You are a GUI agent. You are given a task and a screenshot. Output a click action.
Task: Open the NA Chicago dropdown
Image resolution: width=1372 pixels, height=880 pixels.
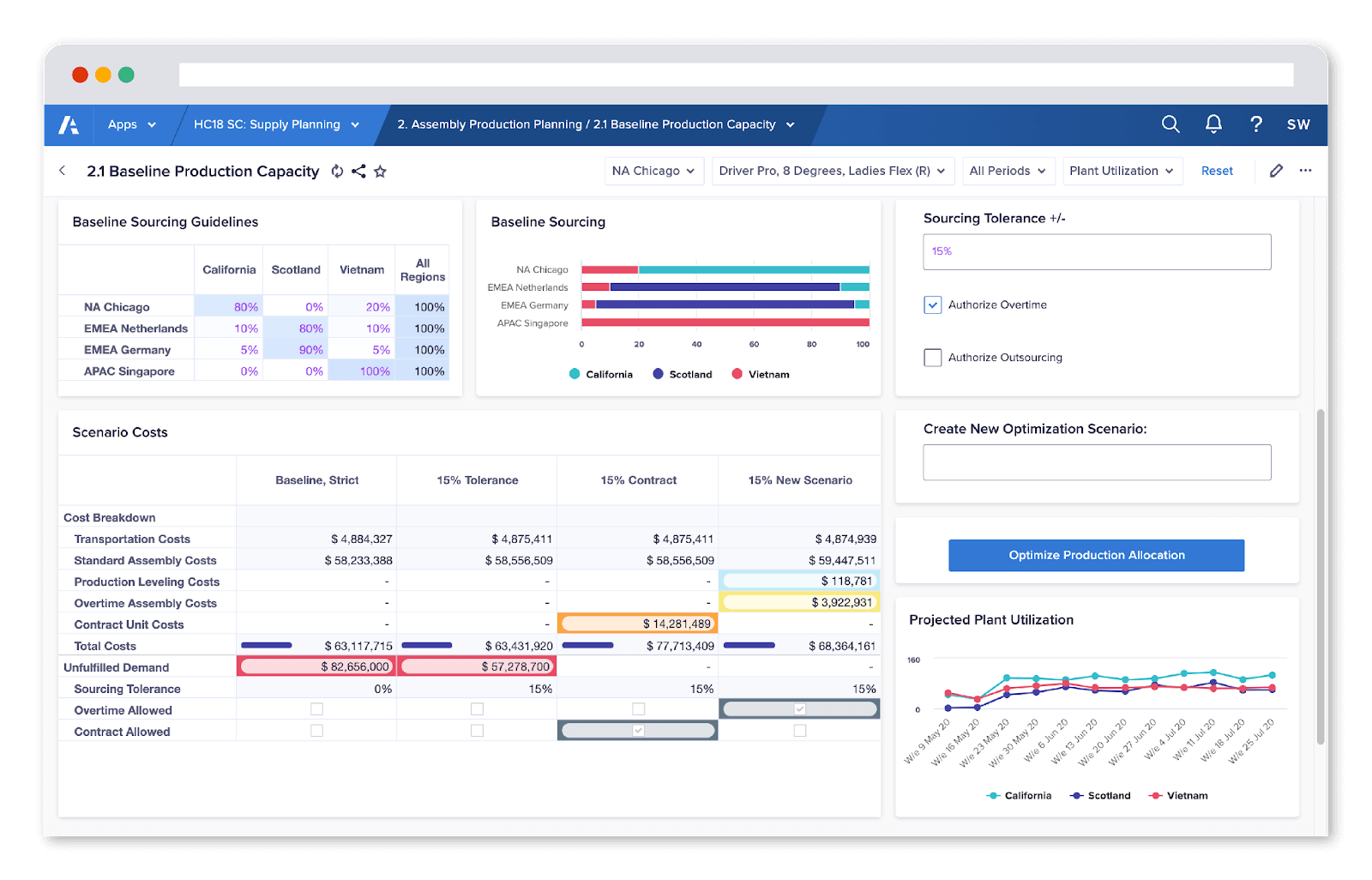tap(653, 171)
